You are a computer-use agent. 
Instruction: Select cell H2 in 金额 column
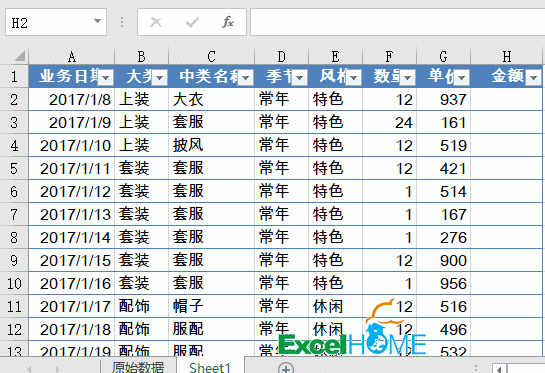point(506,99)
